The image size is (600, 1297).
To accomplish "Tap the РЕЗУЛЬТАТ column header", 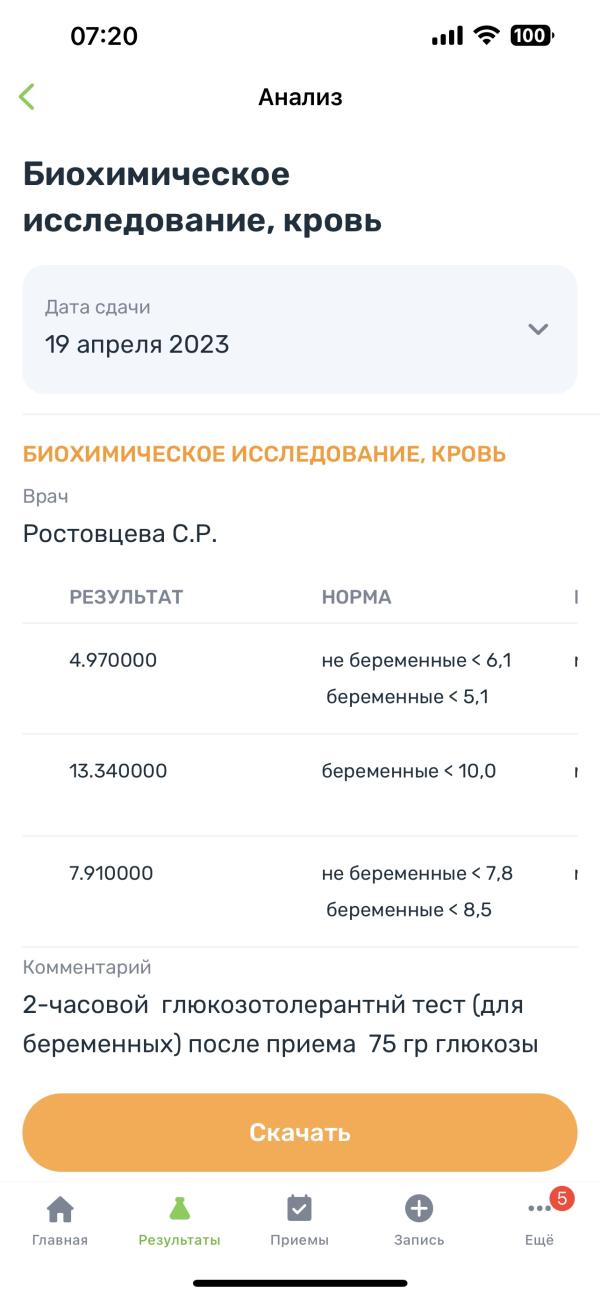I will (x=126, y=598).
